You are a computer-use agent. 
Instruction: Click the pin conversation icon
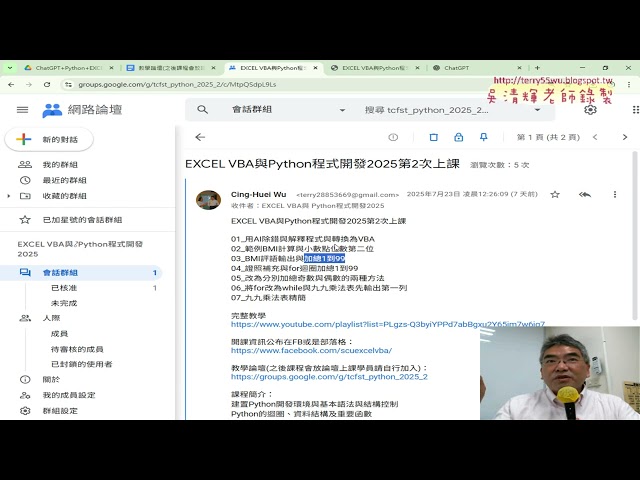484,137
